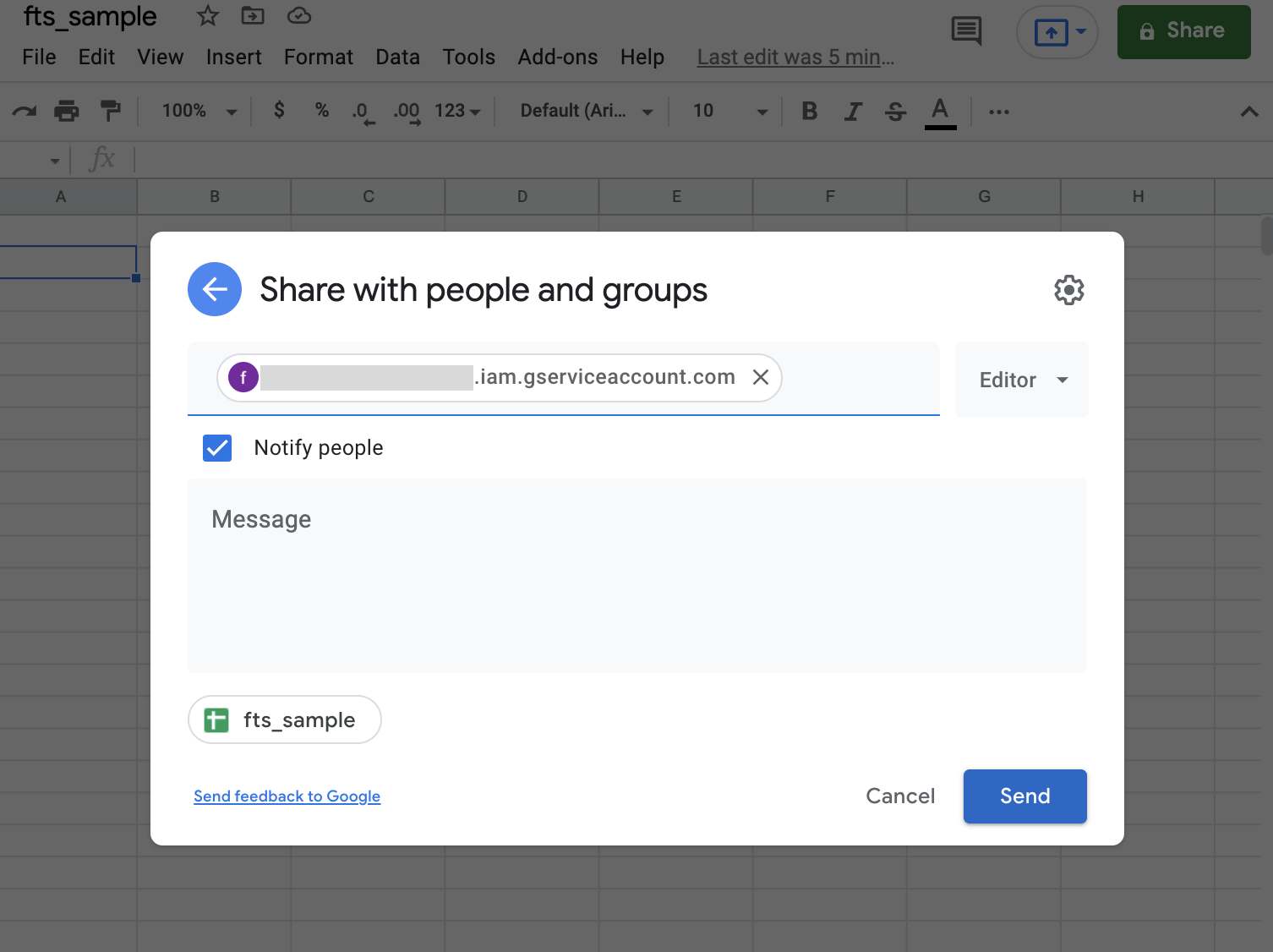
Task: Click the fts_sample file chip
Action: (285, 719)
